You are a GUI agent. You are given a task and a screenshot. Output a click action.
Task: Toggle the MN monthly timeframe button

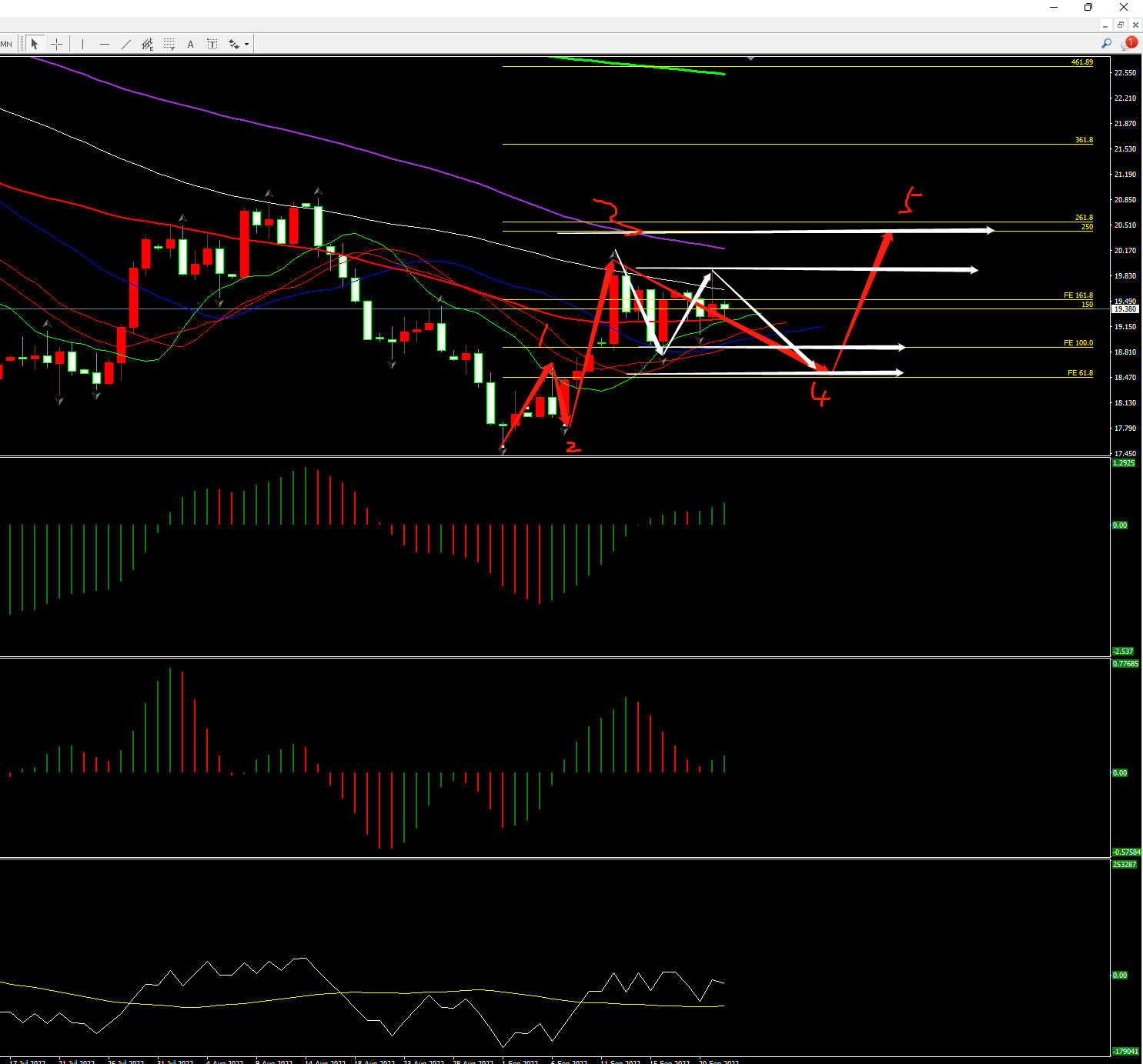pyautogui.click(x=7, y=44)
